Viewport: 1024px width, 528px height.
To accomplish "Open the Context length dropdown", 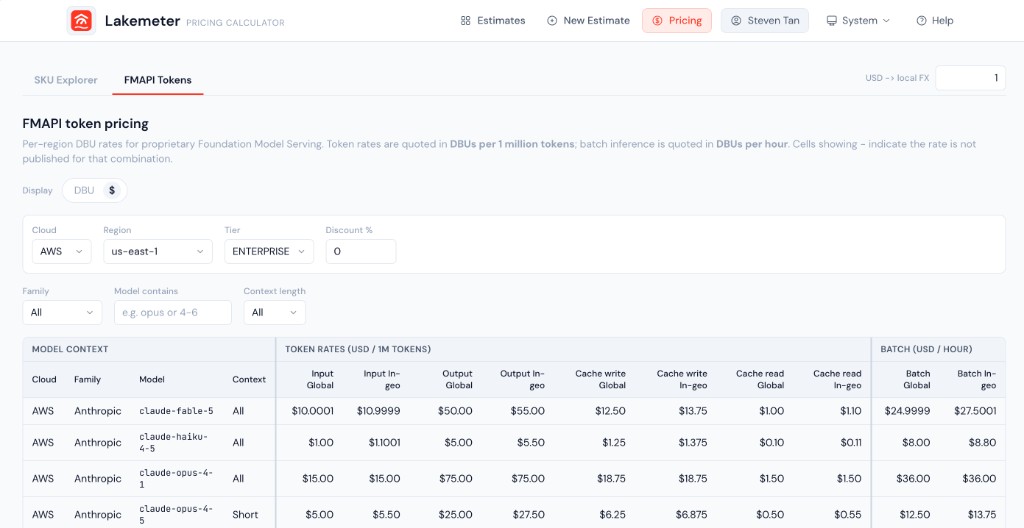I will 274,312.
